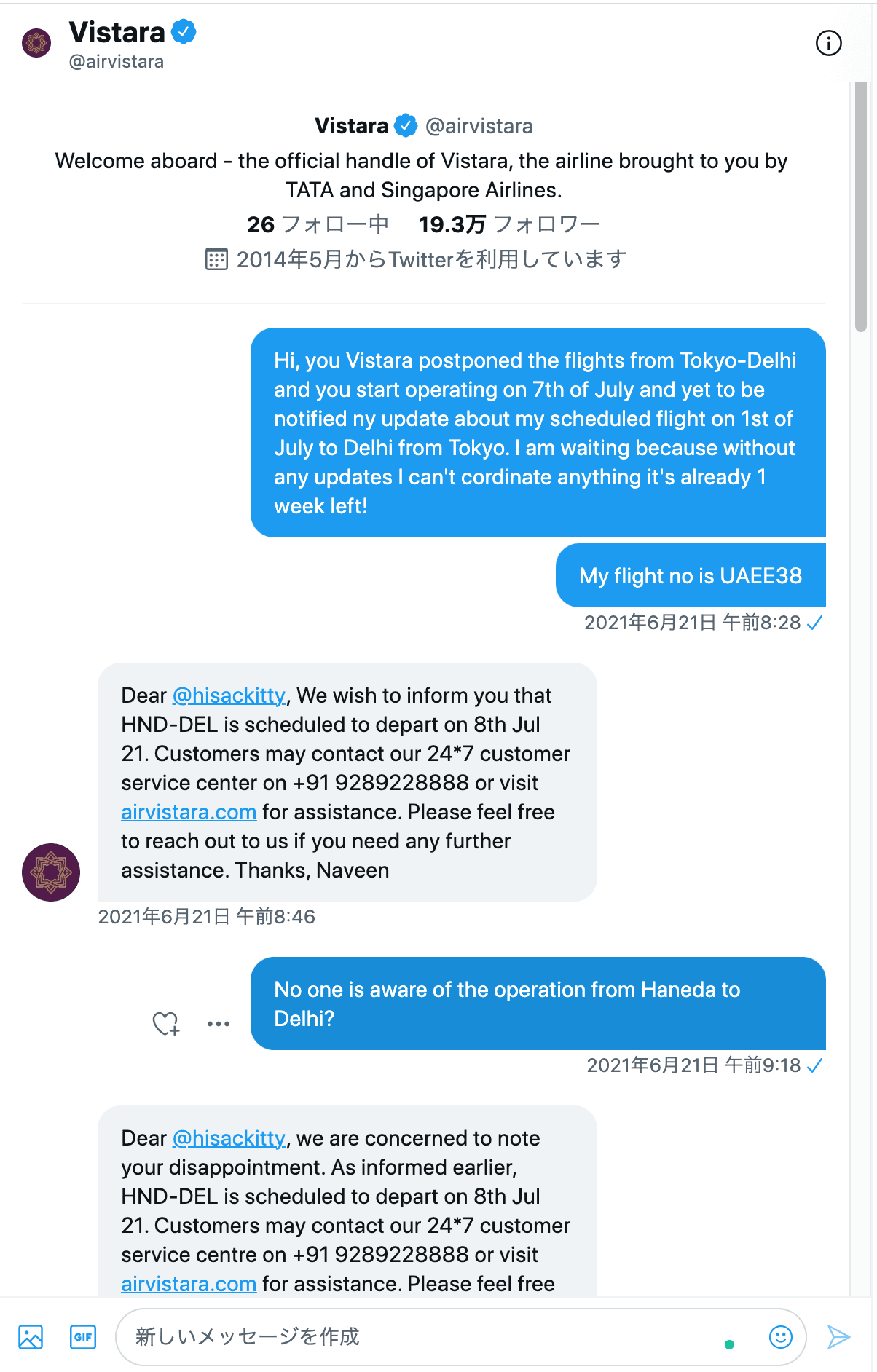This screenshot has height=1372, width=877.
Task: Add a heart reaction to message
Action: coord(165,1023)
